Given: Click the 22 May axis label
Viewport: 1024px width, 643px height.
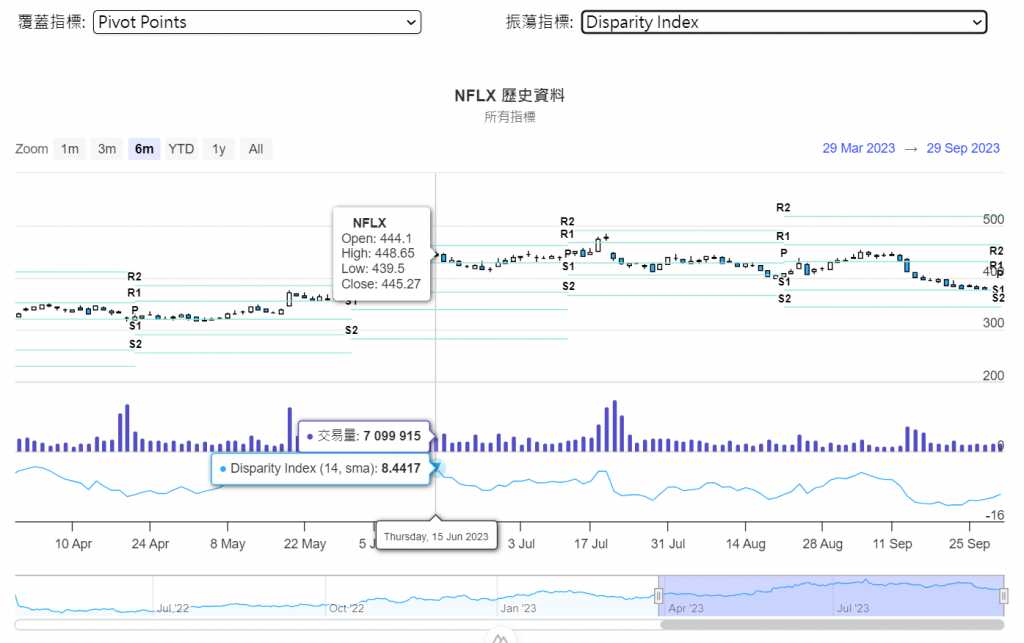Looking at the screenshot, I should click(304, 544).
